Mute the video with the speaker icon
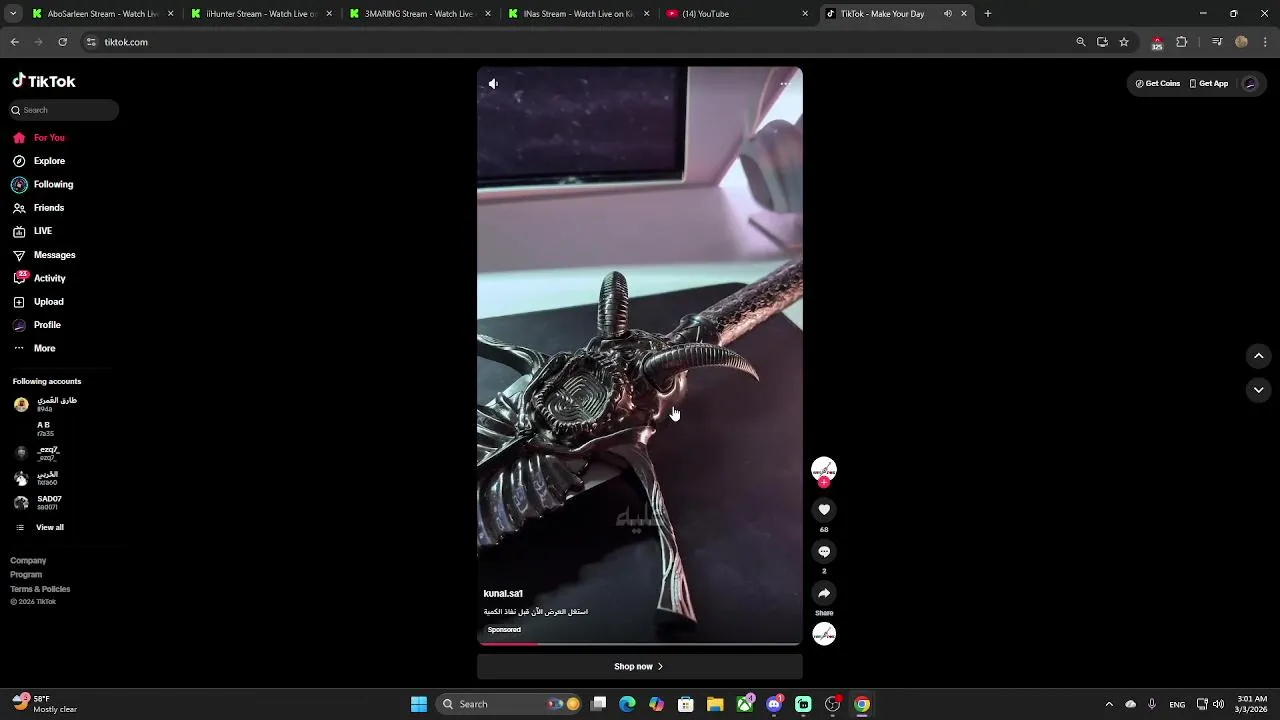The width and height of the screenshot is (1280, 720). pos(493,84)
